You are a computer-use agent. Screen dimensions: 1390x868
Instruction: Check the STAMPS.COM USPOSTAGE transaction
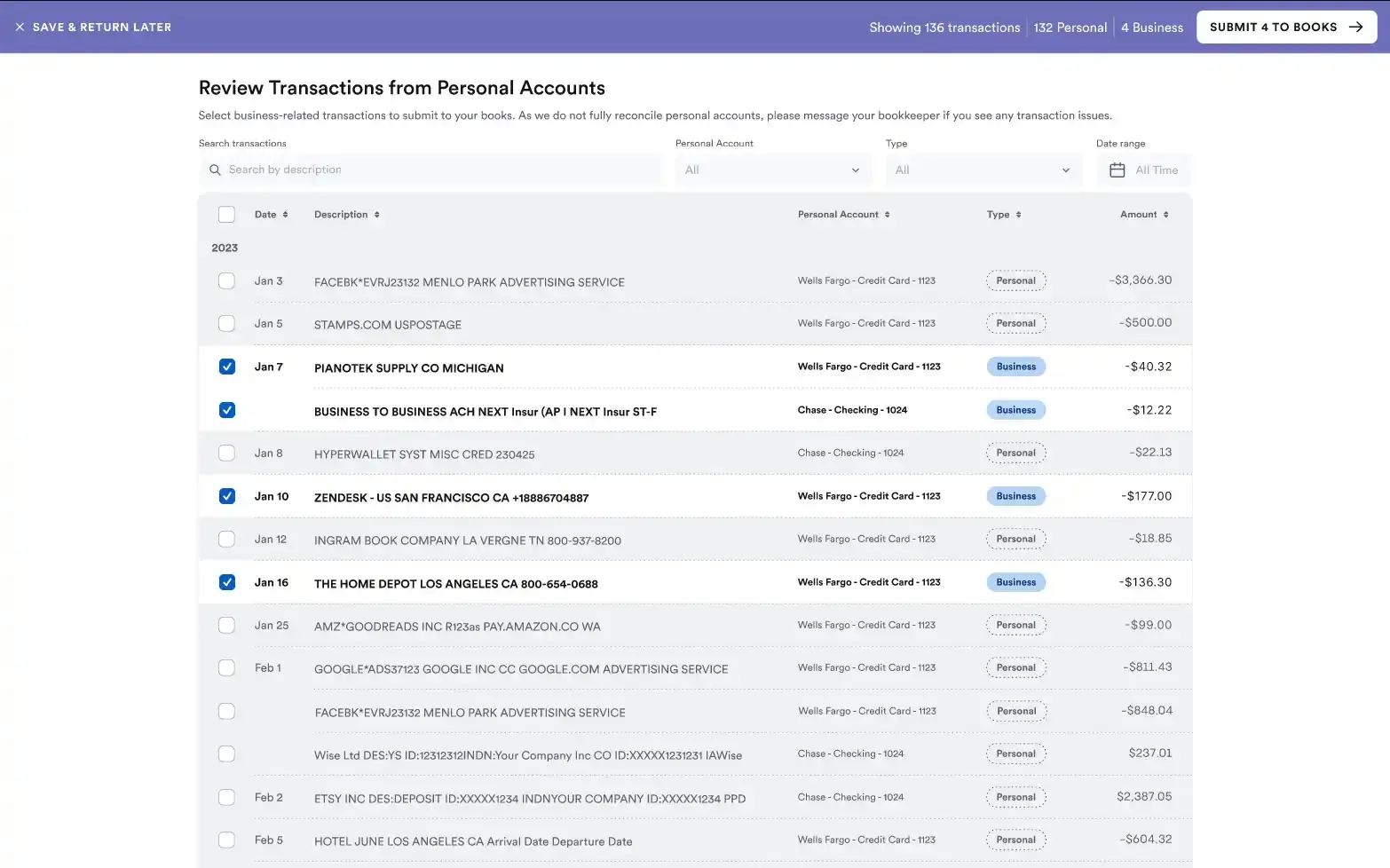click(226, 323)
